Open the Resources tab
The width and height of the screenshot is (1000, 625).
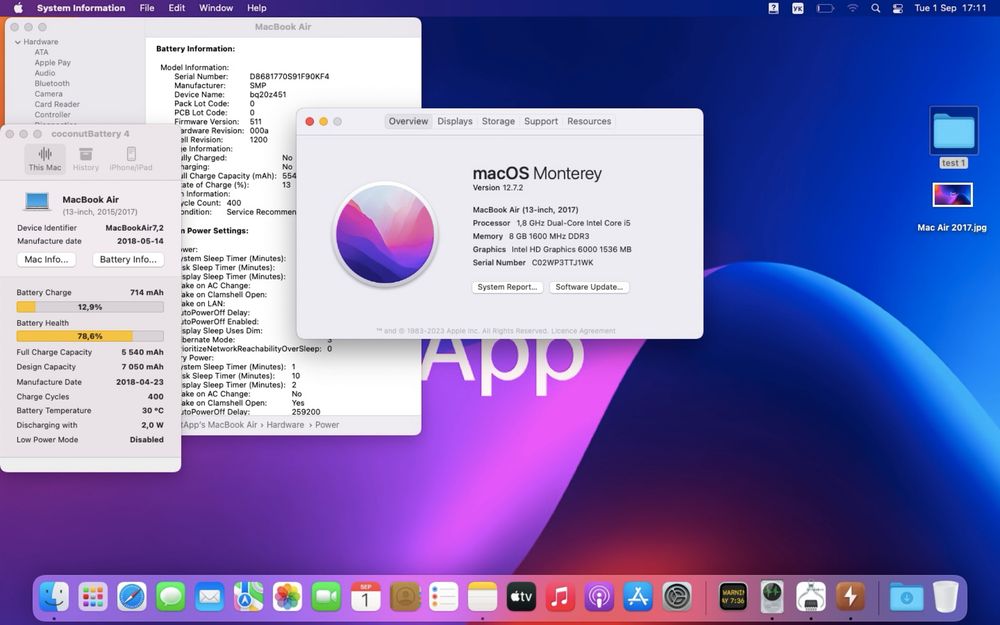point(589,121)
